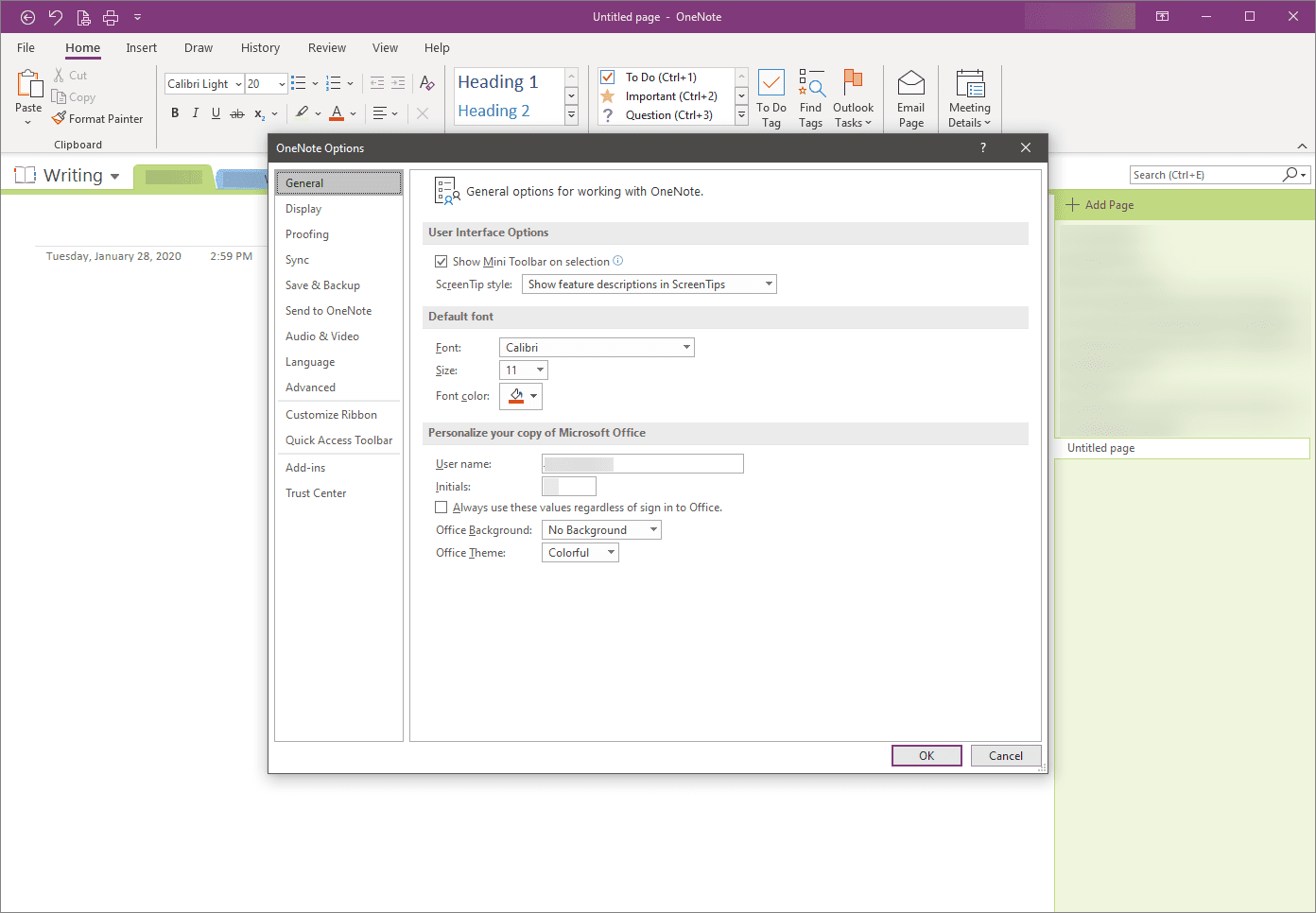
Task: Click the numbered list icon
Action: (x=334, y=83)
